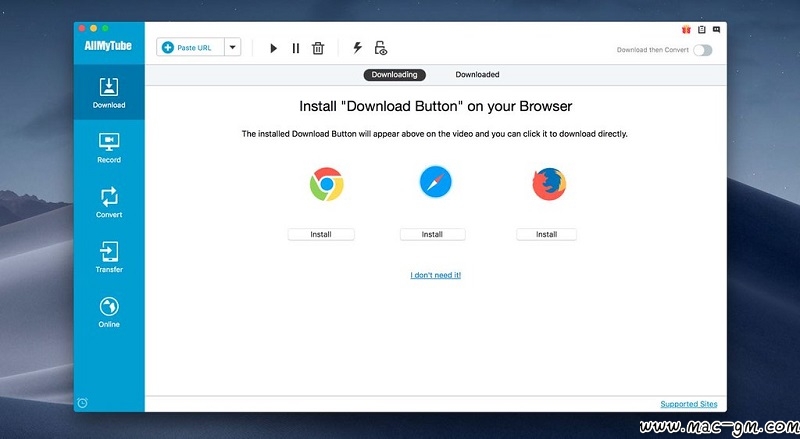Viewport: 800px width, 439px height.
Task: Enable turbo mode lightning bolt icon
Action: click(357, 48)
